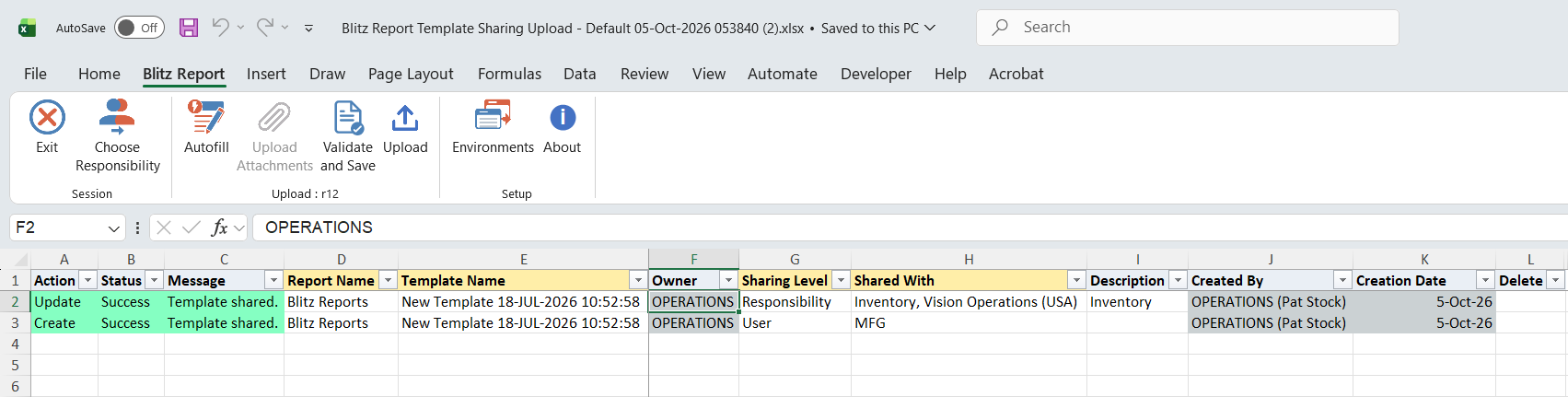
Task: Open the Redo history dropdown
Action: (285, 28)
